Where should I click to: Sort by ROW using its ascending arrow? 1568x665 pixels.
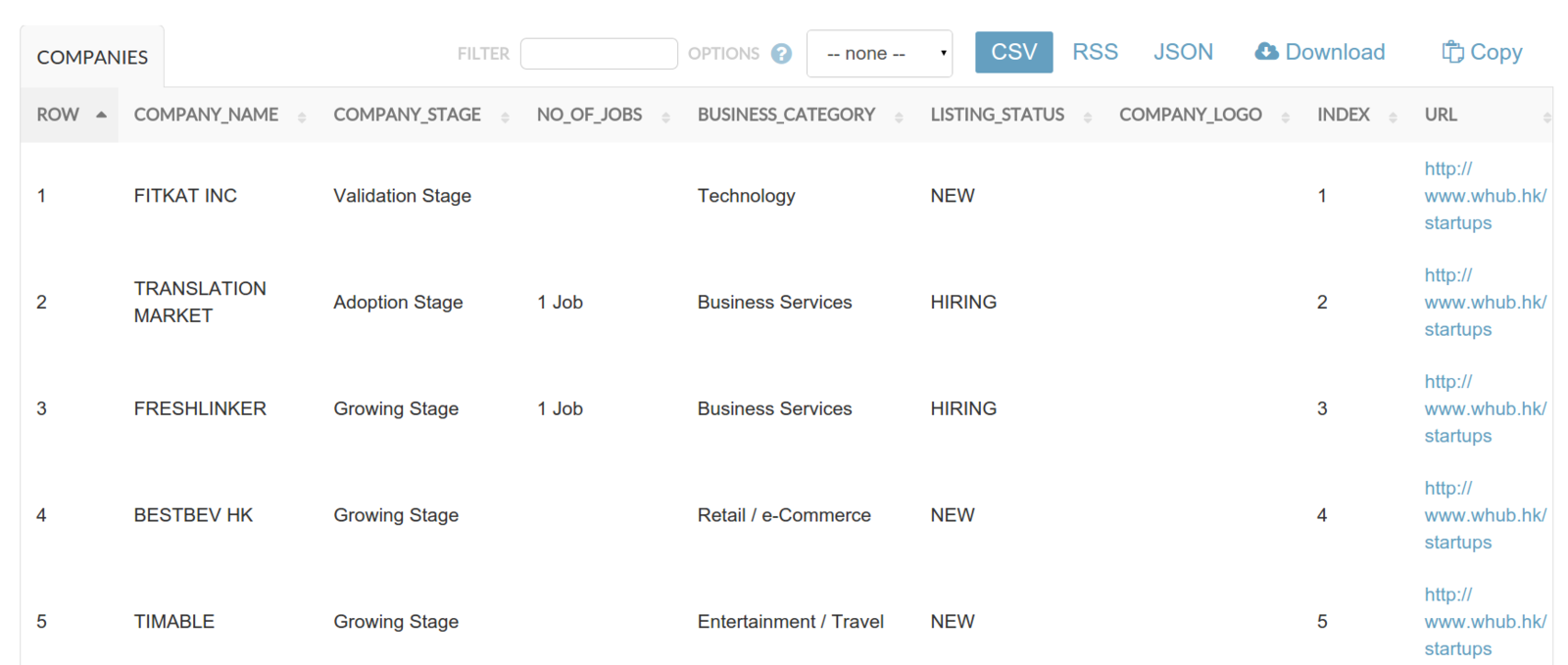[101, 115]
